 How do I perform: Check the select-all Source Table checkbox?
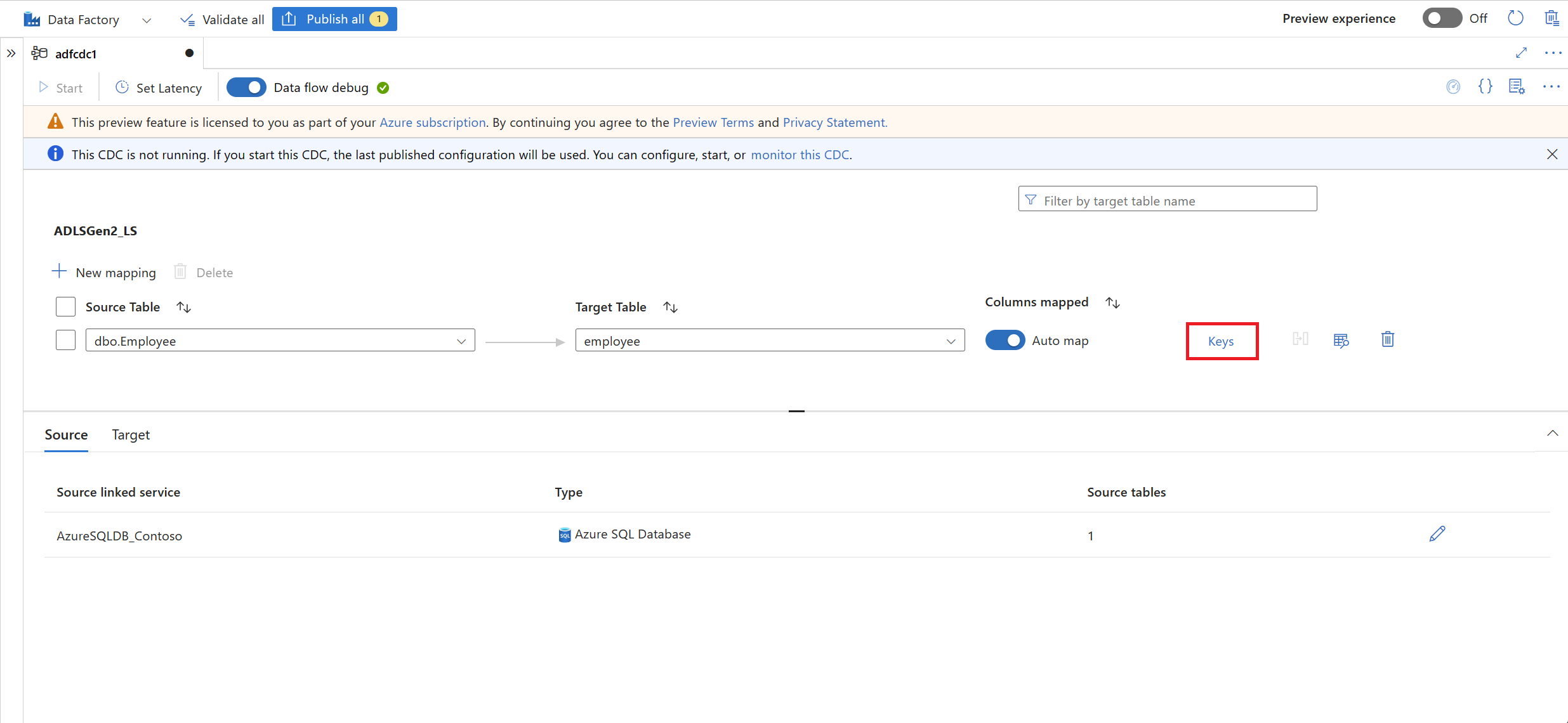pos(65,307)
